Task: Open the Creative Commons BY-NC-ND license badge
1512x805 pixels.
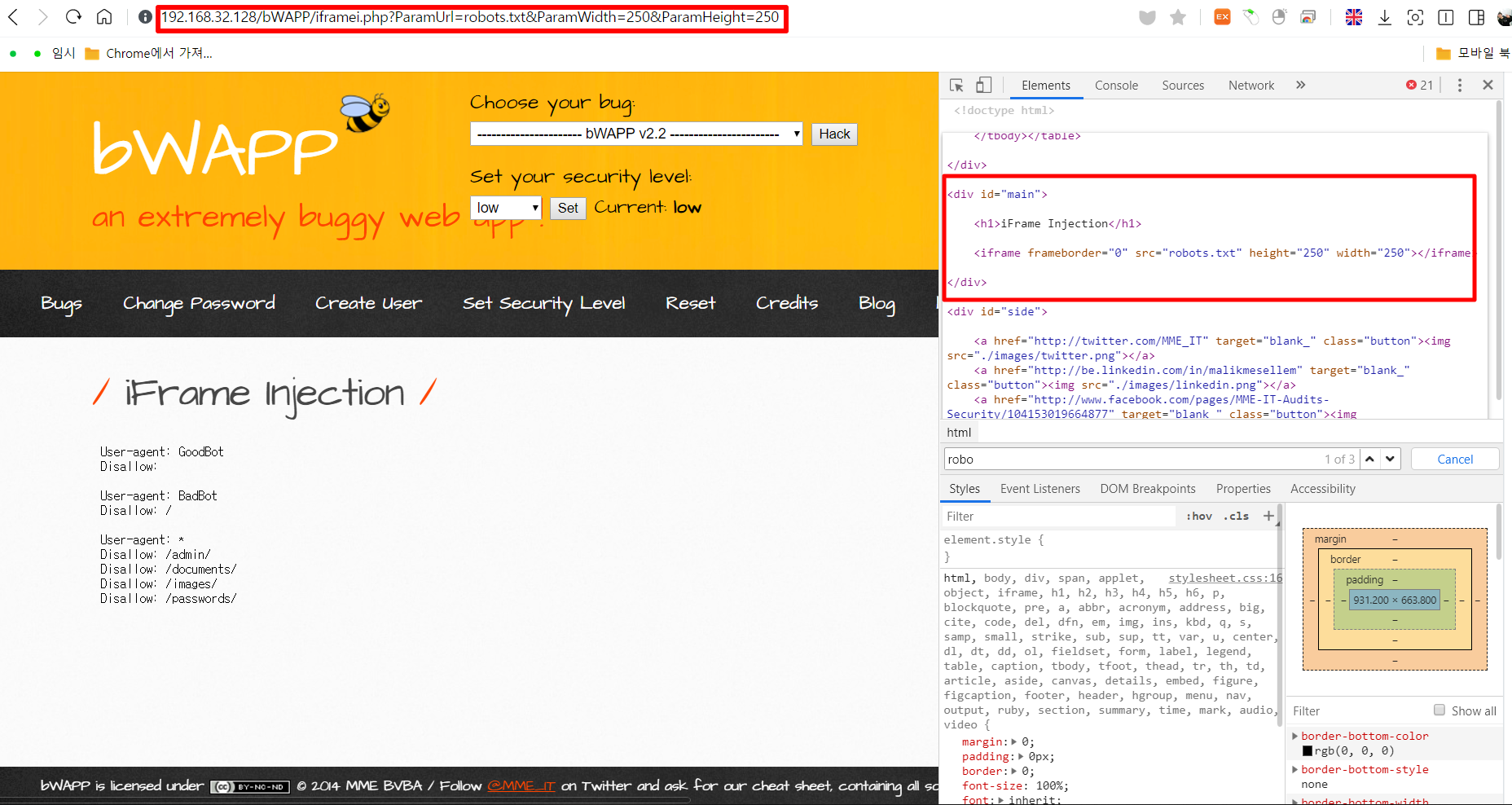Action: [x=249, y=787]
